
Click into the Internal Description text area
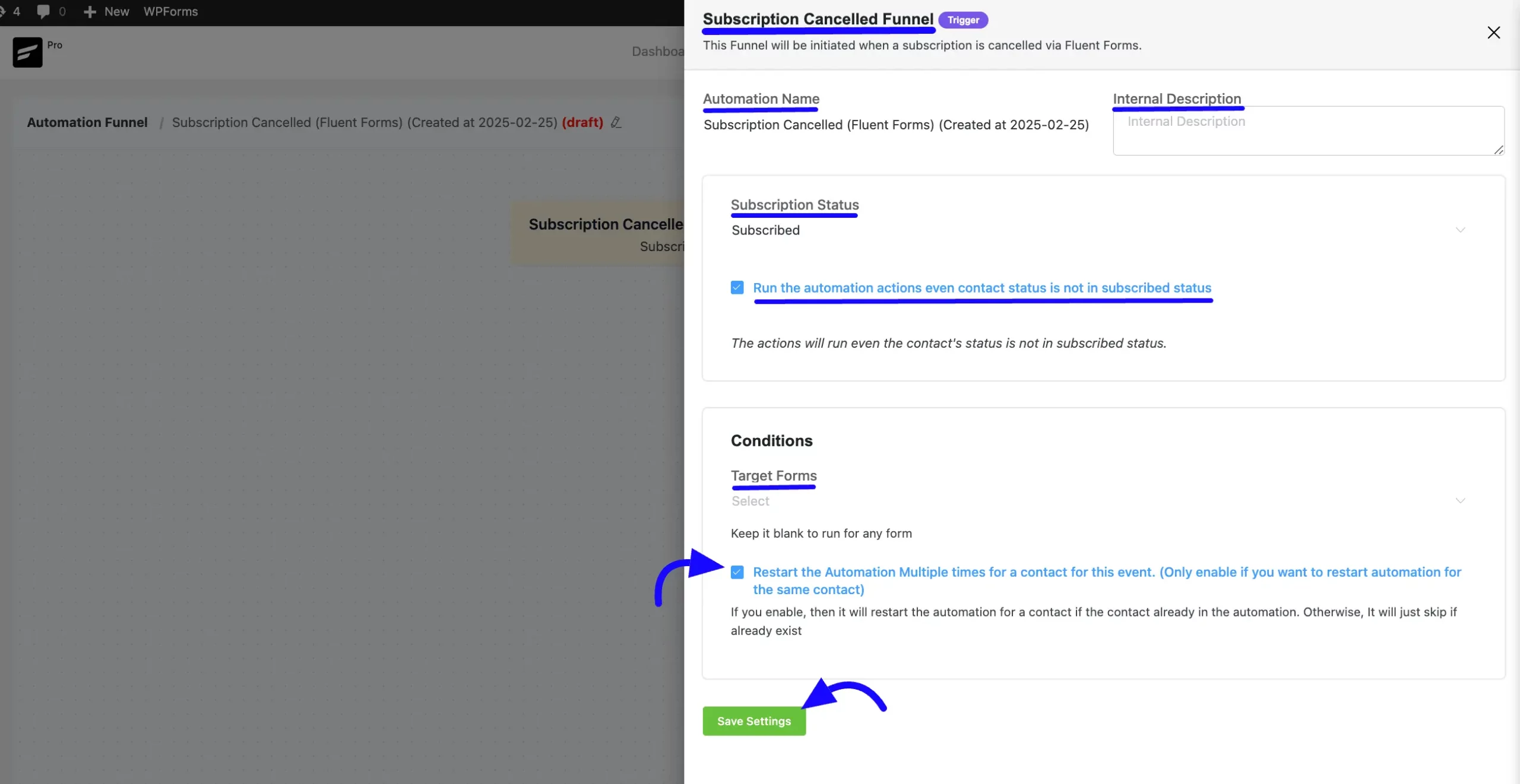[1308, 131]
